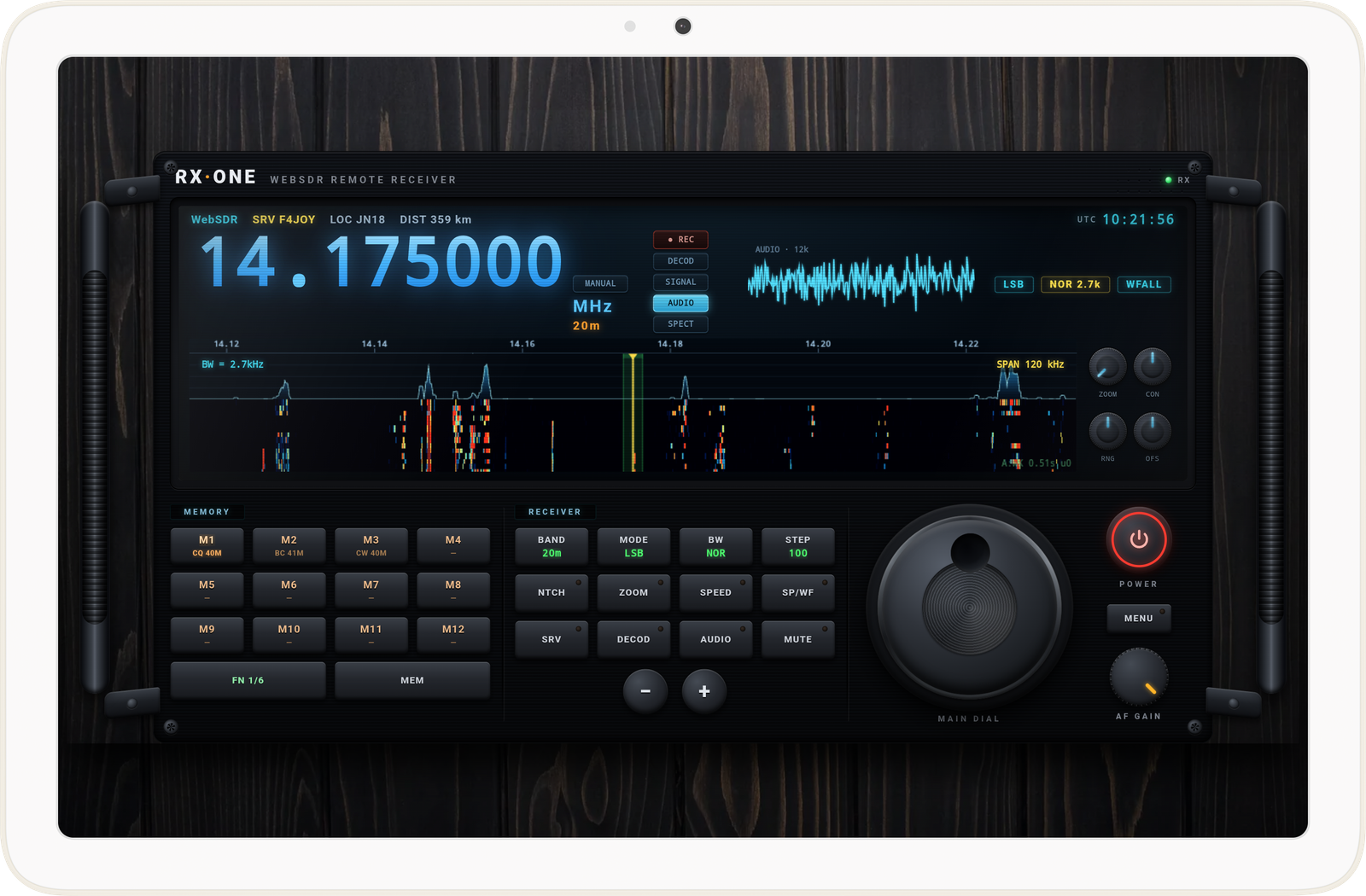The image size is (1366, 896).
Task: Select empty memory slot M10
Action: (289, 634)
